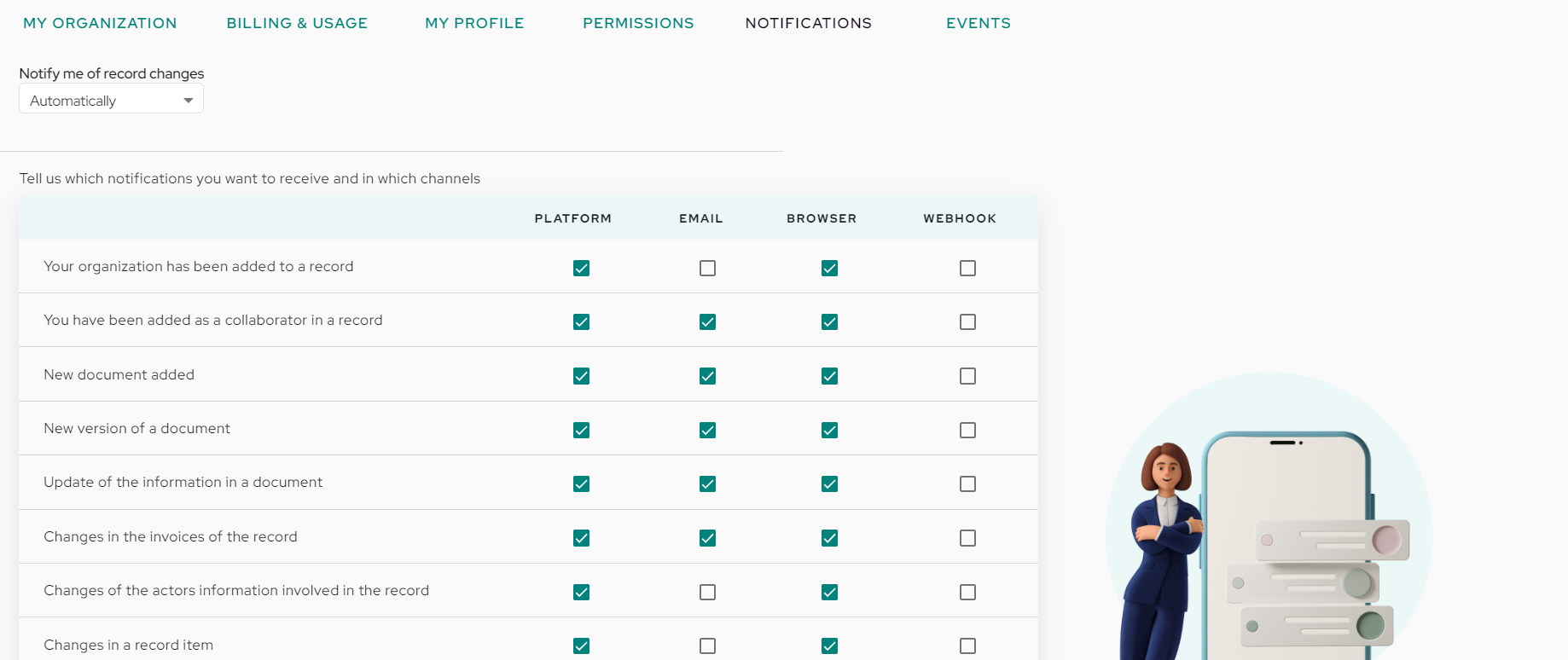Enable Email for Changes of actors information
The height and width of the screenshot is (660, 1568).
pos(707,592)
